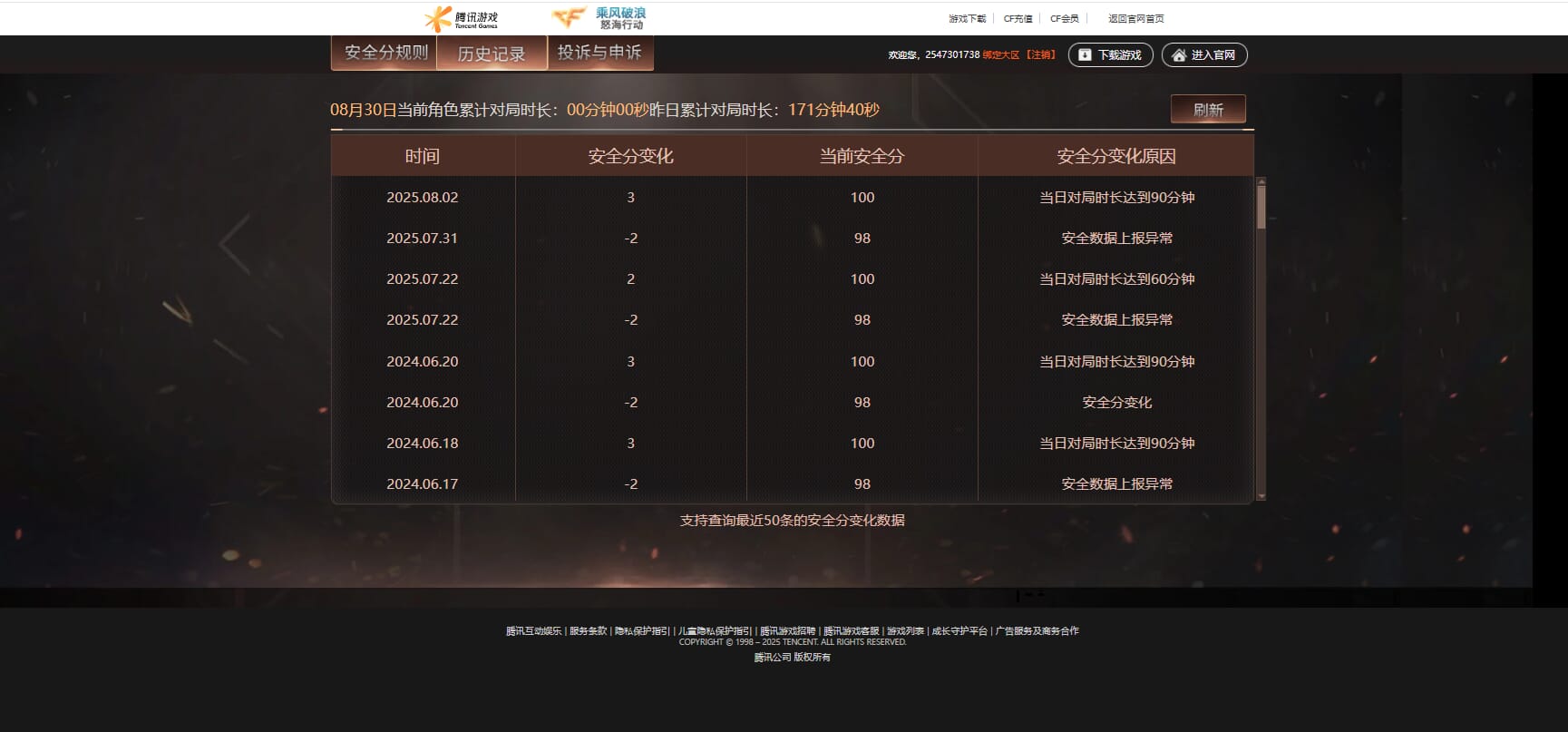
Task: Click the 时间 column header
Action: point(423,156)
